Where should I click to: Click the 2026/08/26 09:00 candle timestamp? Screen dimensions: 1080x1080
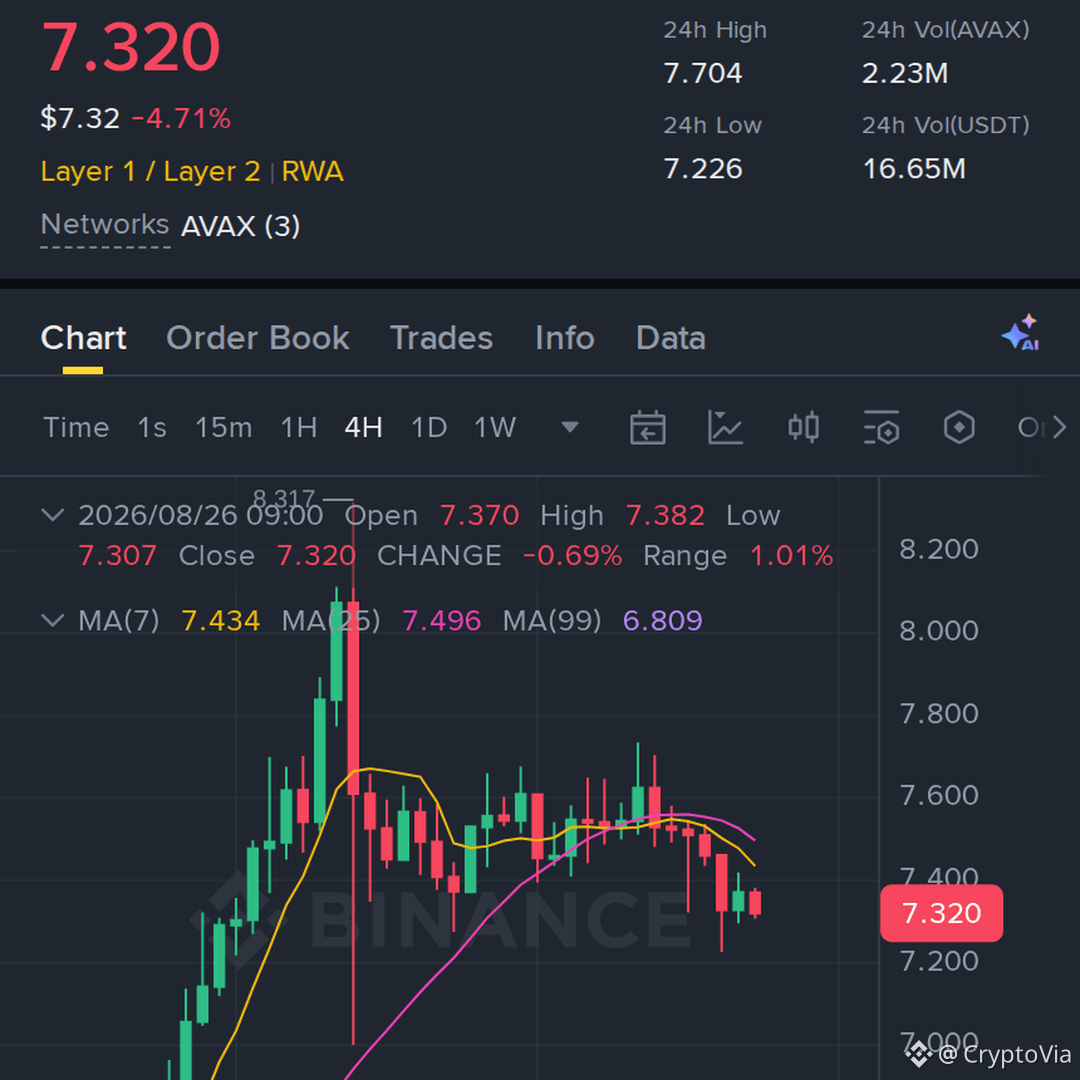(x=200, y=515)
